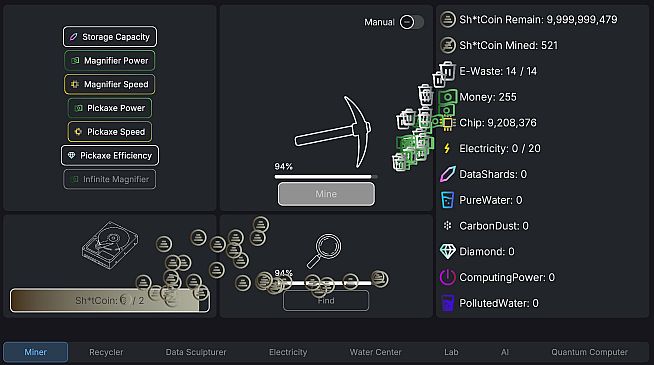Click the Infinite Magnifier upgrade button

pos(110,179)
